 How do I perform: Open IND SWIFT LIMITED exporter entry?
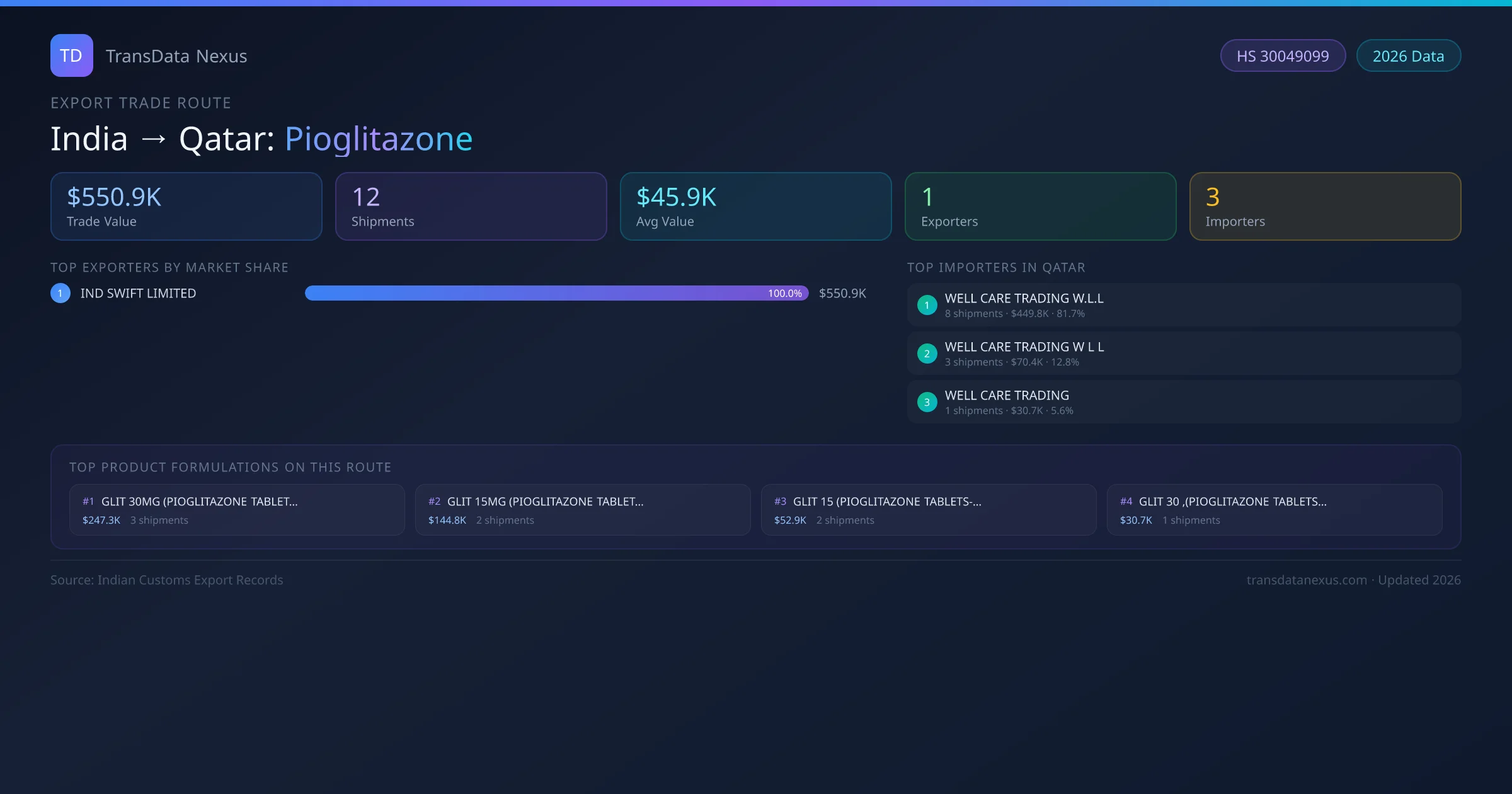point(138,293)
